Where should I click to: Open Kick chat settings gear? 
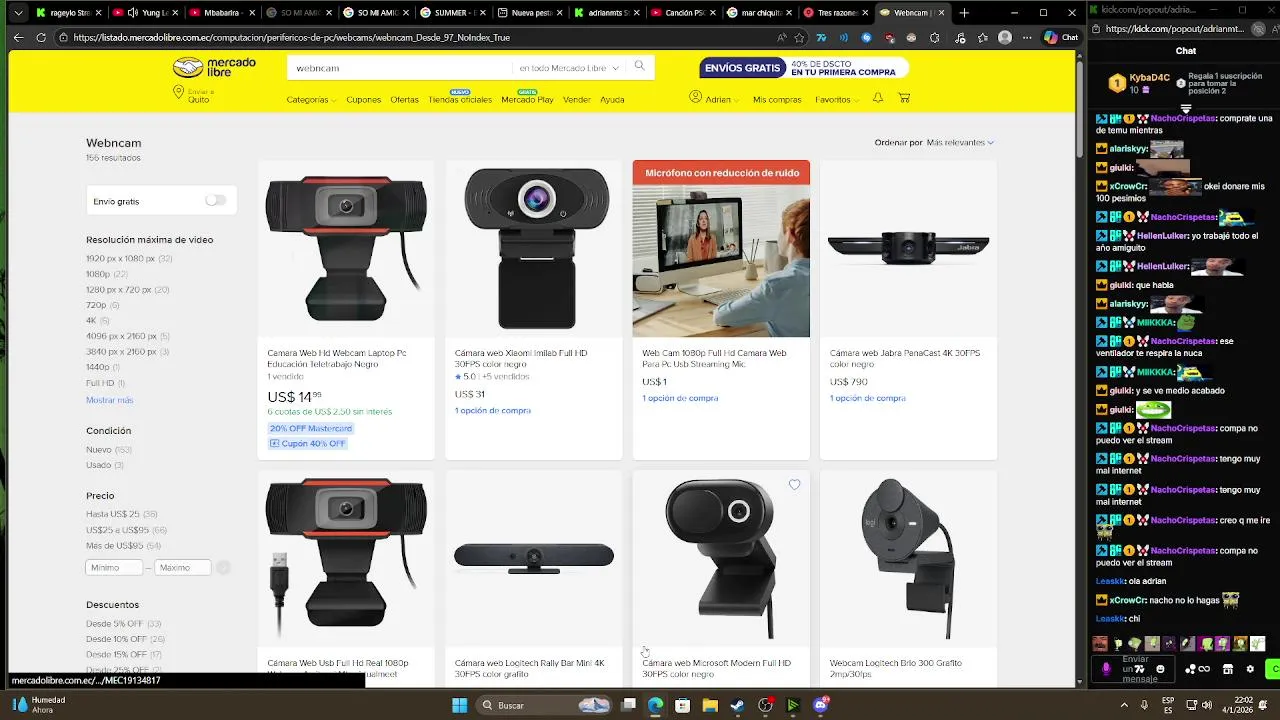point(1249,669)
